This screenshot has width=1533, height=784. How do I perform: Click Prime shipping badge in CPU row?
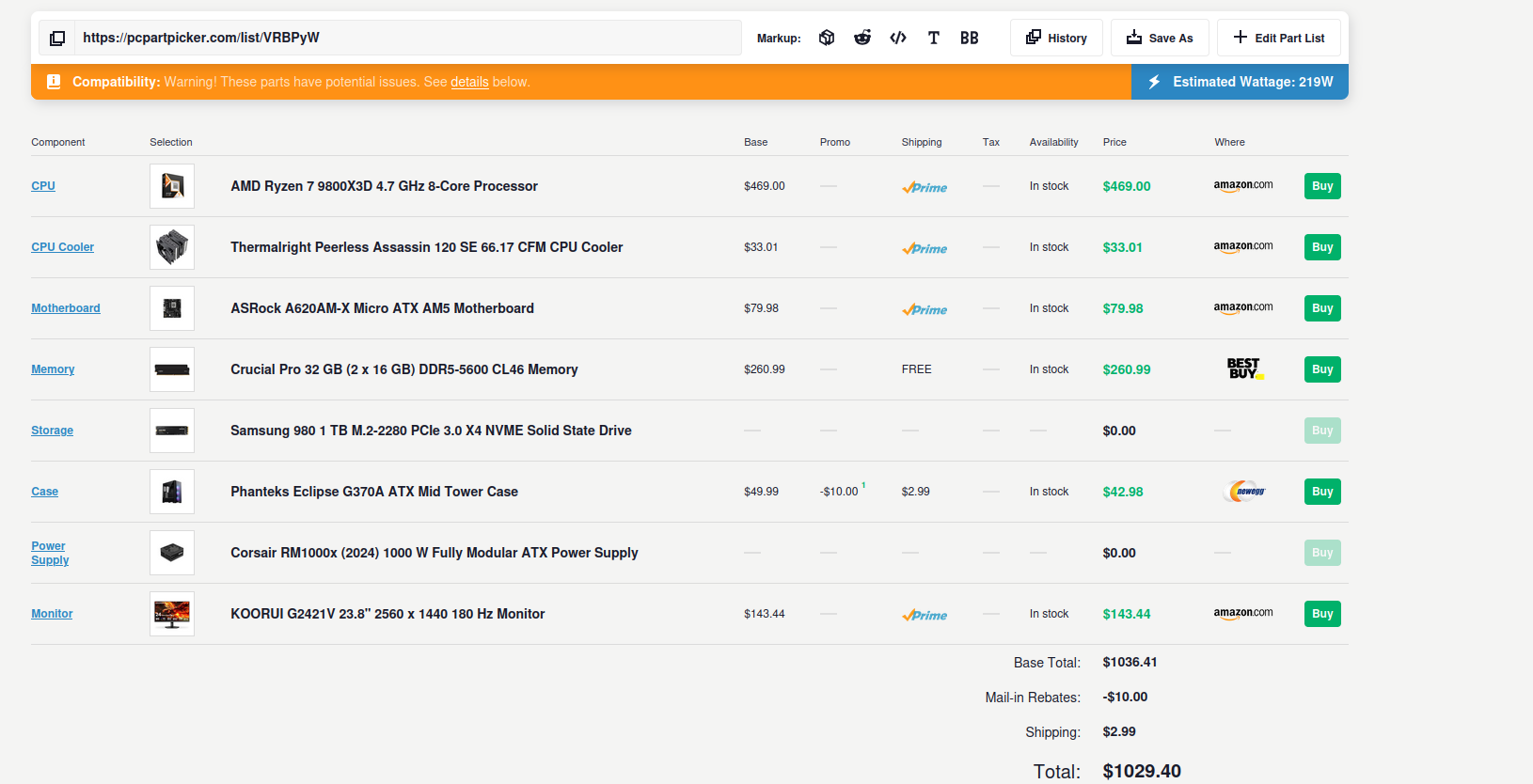tap(925, 187)
